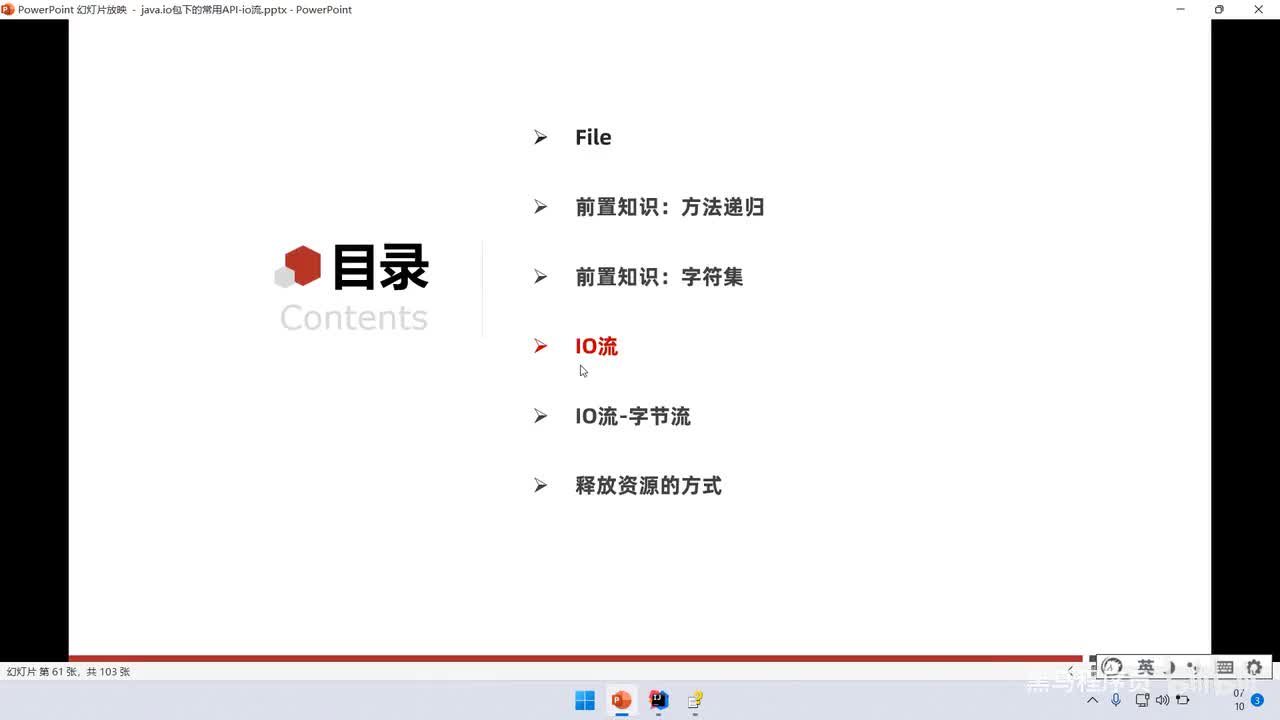Open IntelliJ IDEA from the taskbar
The height and width of the screenshot is (720, 1280).
(658, 700)
